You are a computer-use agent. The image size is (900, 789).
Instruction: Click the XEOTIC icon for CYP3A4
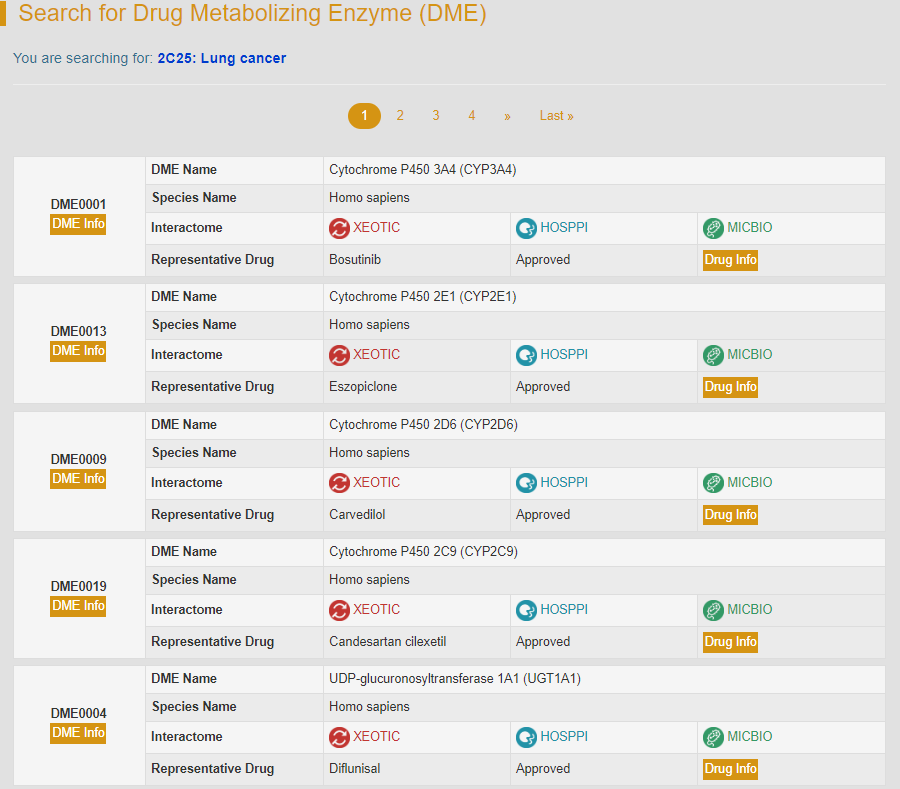click(340, 228)
